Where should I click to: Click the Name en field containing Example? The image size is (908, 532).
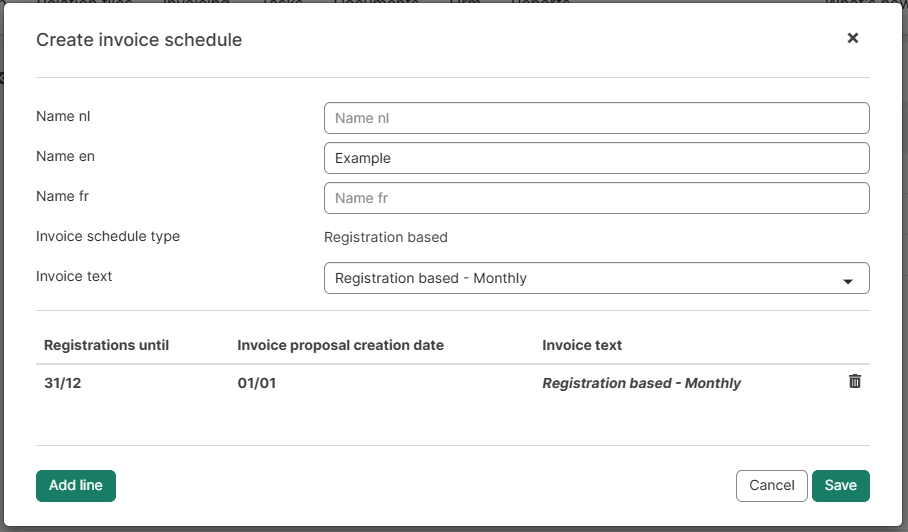click(596, 158)
